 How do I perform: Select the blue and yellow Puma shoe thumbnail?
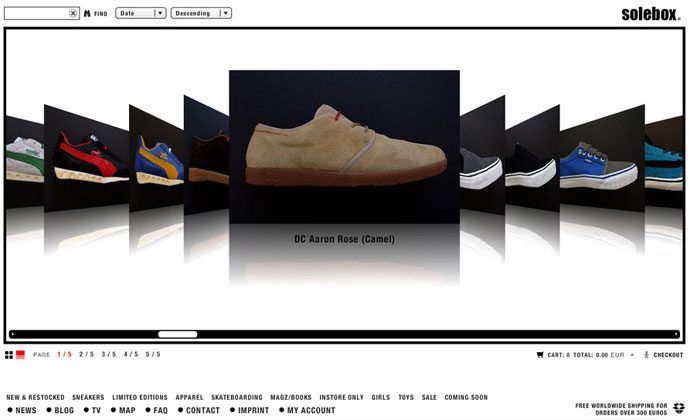click(157, 158)
